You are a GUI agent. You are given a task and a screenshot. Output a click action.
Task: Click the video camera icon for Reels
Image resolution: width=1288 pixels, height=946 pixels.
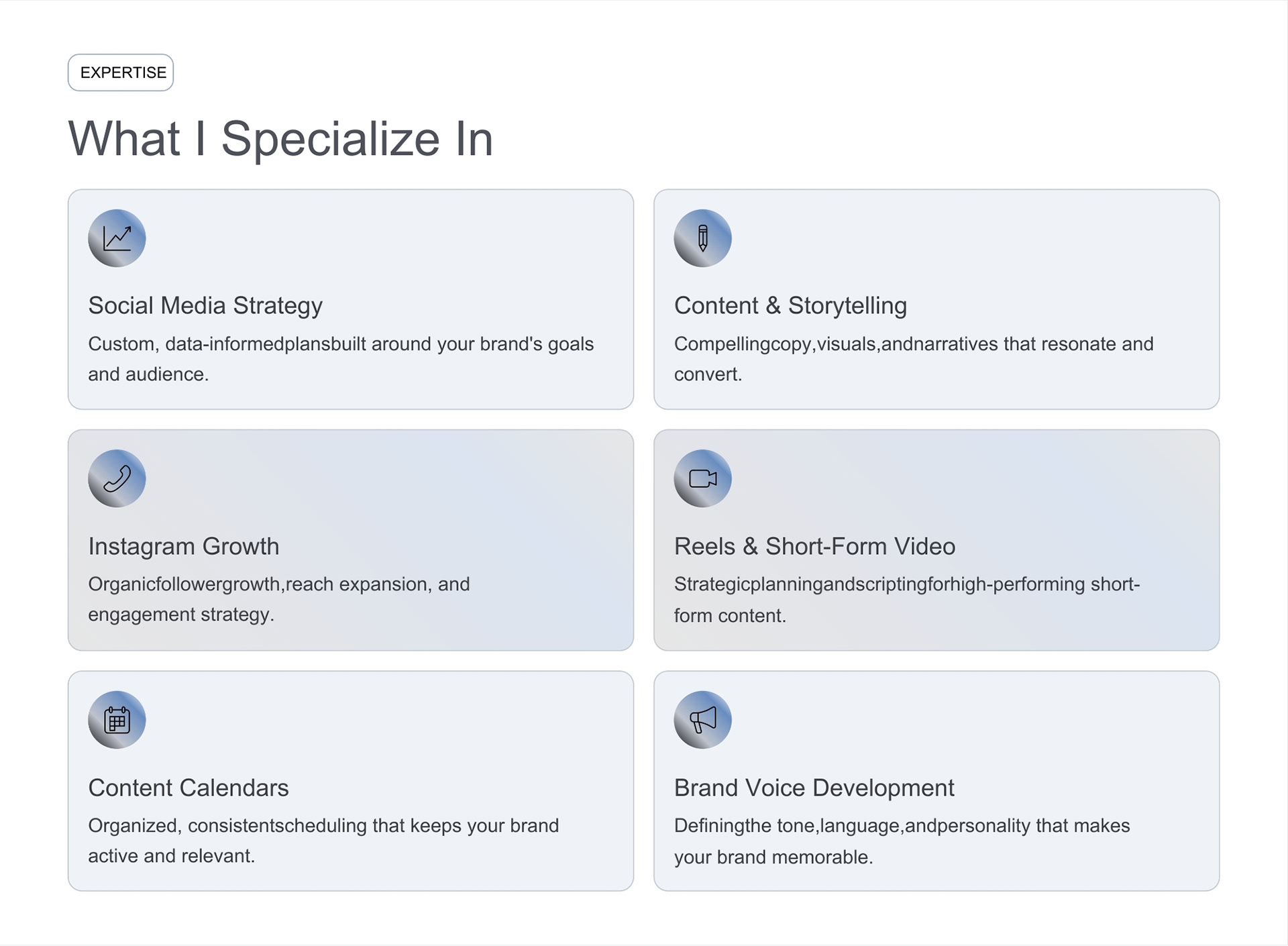pos(702,478)
